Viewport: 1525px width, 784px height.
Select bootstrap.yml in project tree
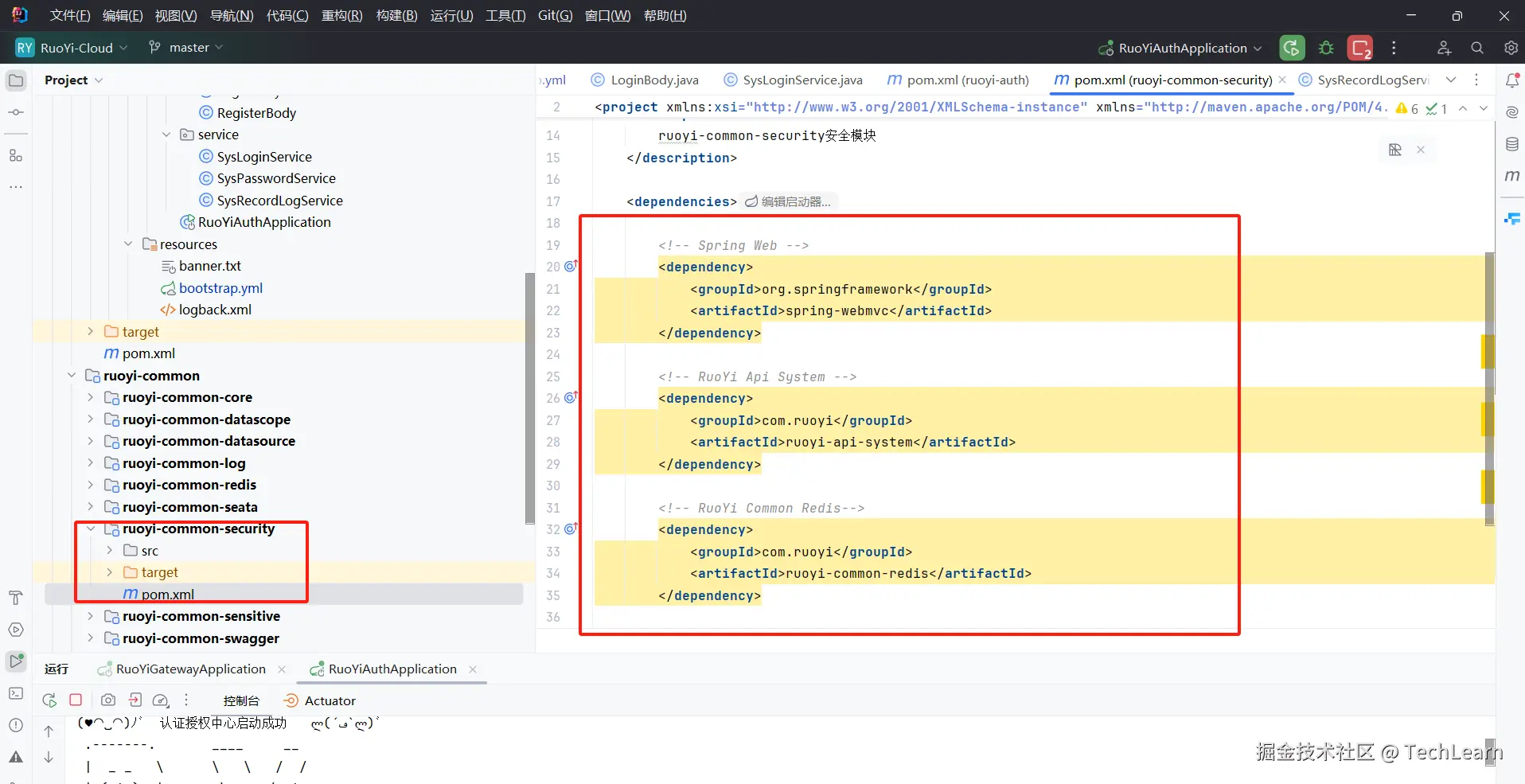(x=220, y=288)
